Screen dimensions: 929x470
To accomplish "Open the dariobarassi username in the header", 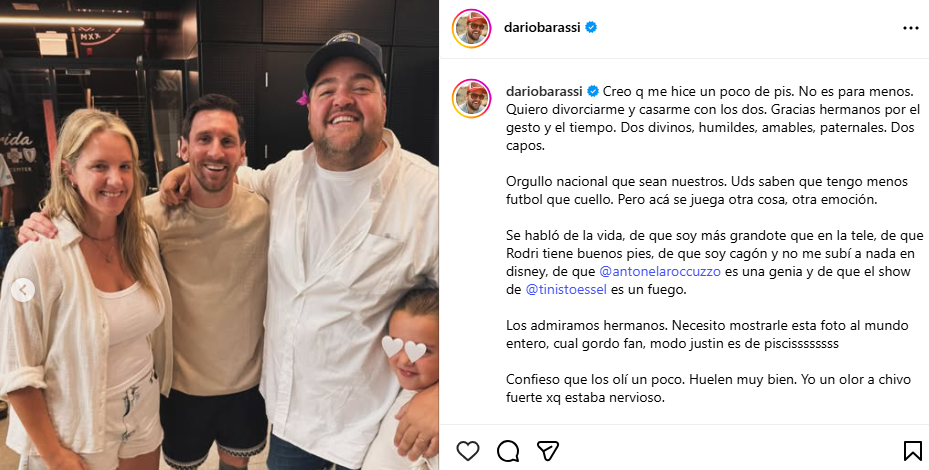I will (542, 27).
